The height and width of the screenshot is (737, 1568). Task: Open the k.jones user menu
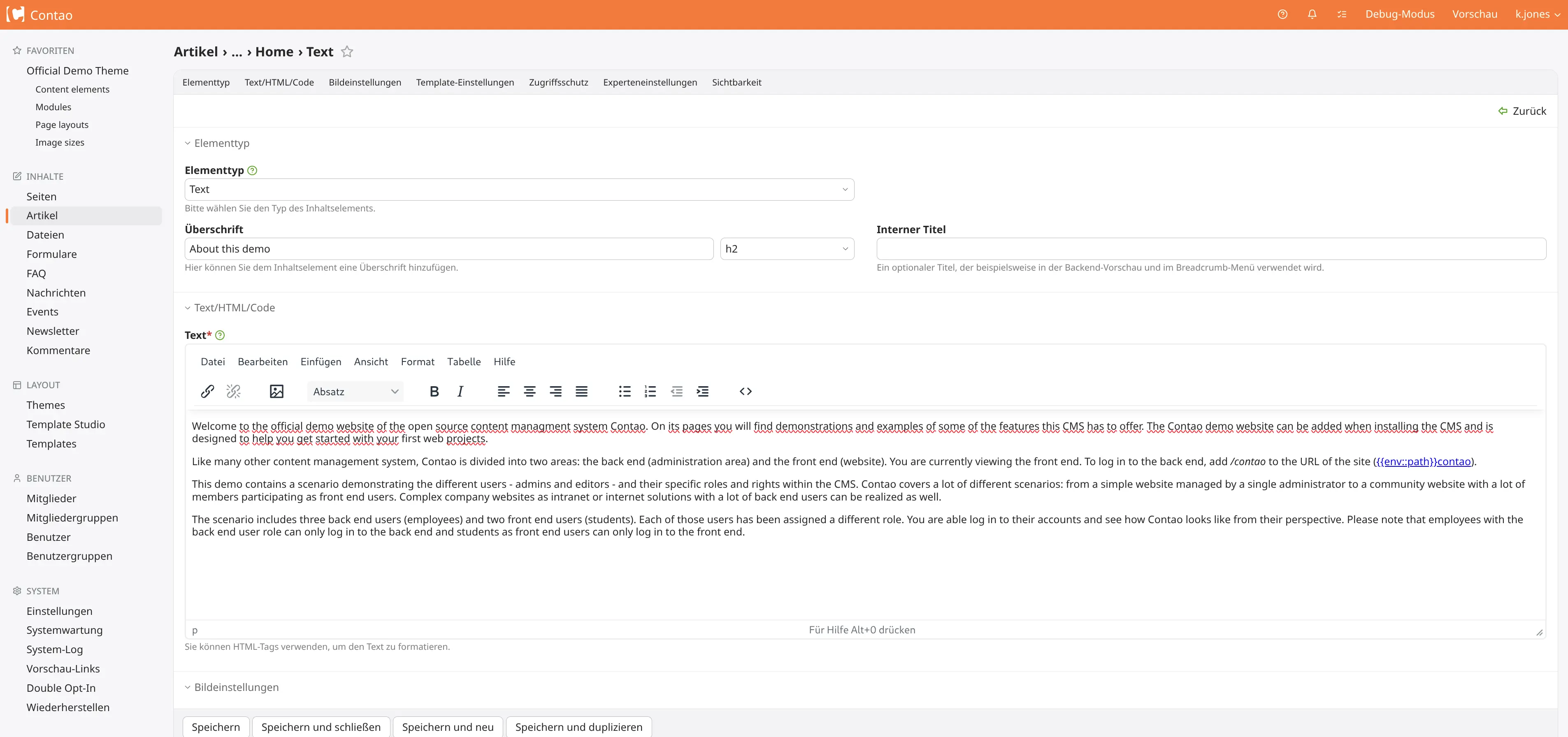tap(1538, 15)
